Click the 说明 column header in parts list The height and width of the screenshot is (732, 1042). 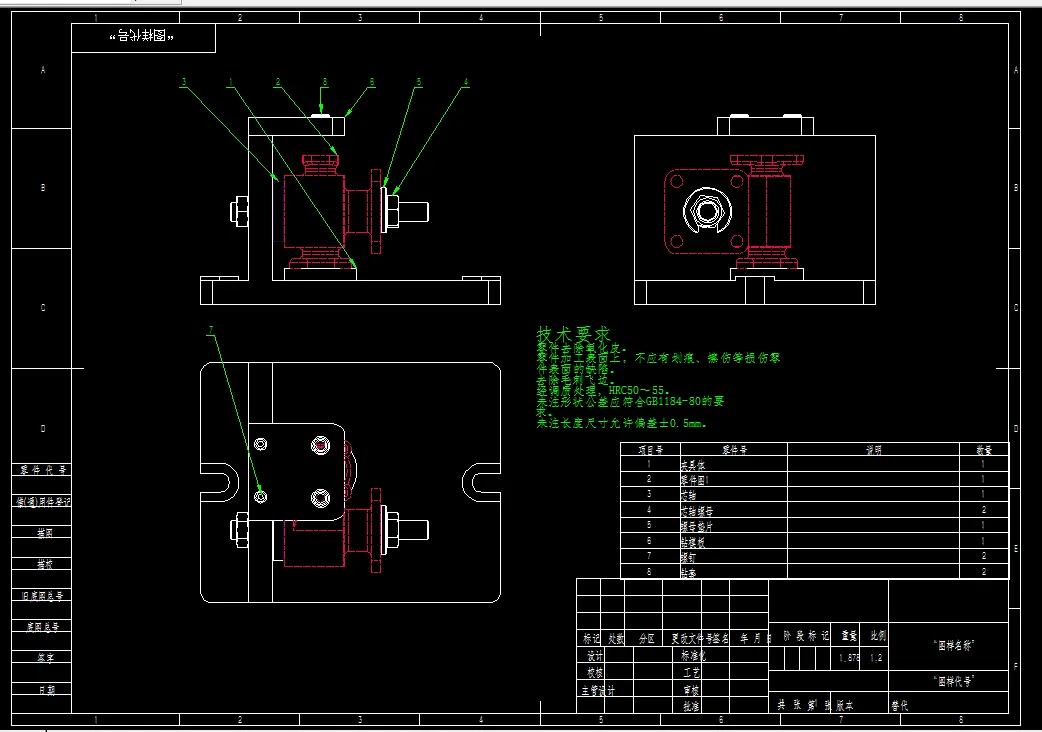873,450
